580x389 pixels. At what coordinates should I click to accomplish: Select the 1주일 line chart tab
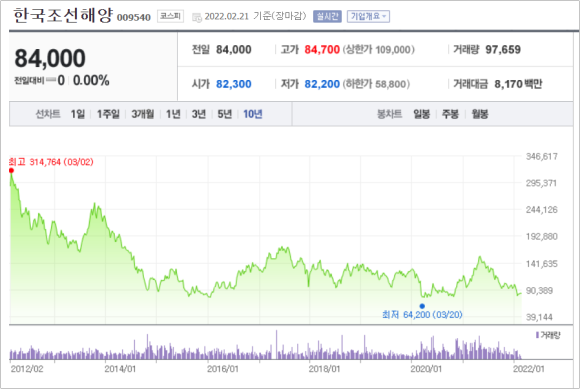pyautogui.click(x=108, y=114)
